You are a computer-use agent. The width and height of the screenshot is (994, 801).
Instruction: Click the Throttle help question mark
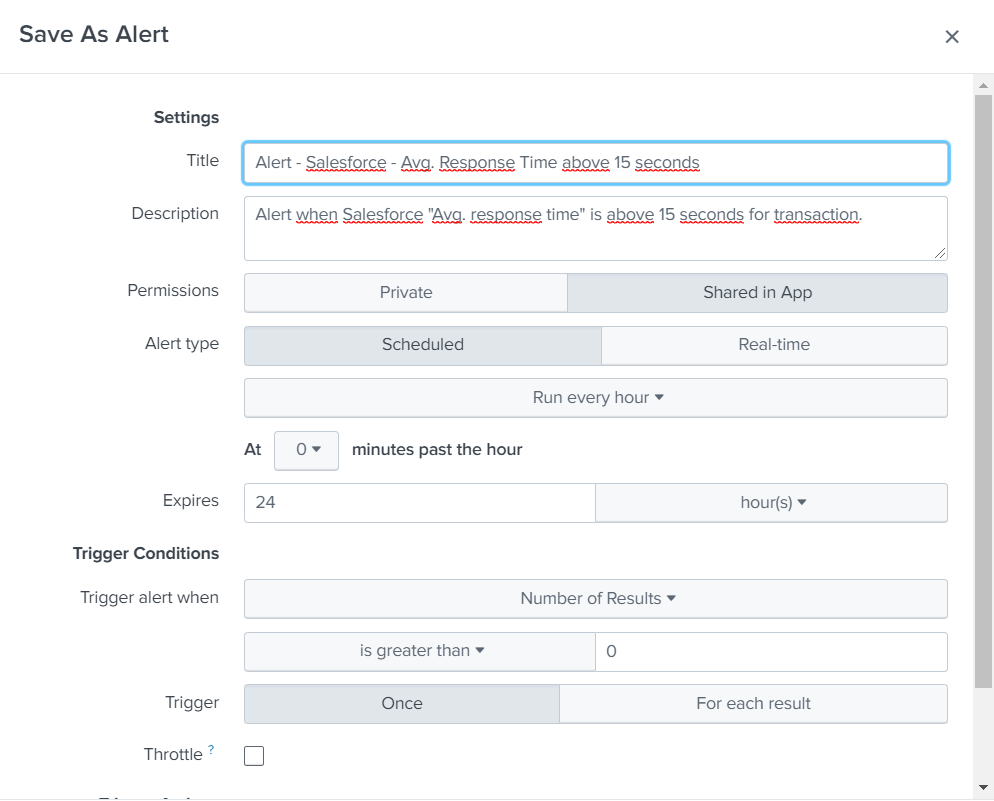coord(211,750)
